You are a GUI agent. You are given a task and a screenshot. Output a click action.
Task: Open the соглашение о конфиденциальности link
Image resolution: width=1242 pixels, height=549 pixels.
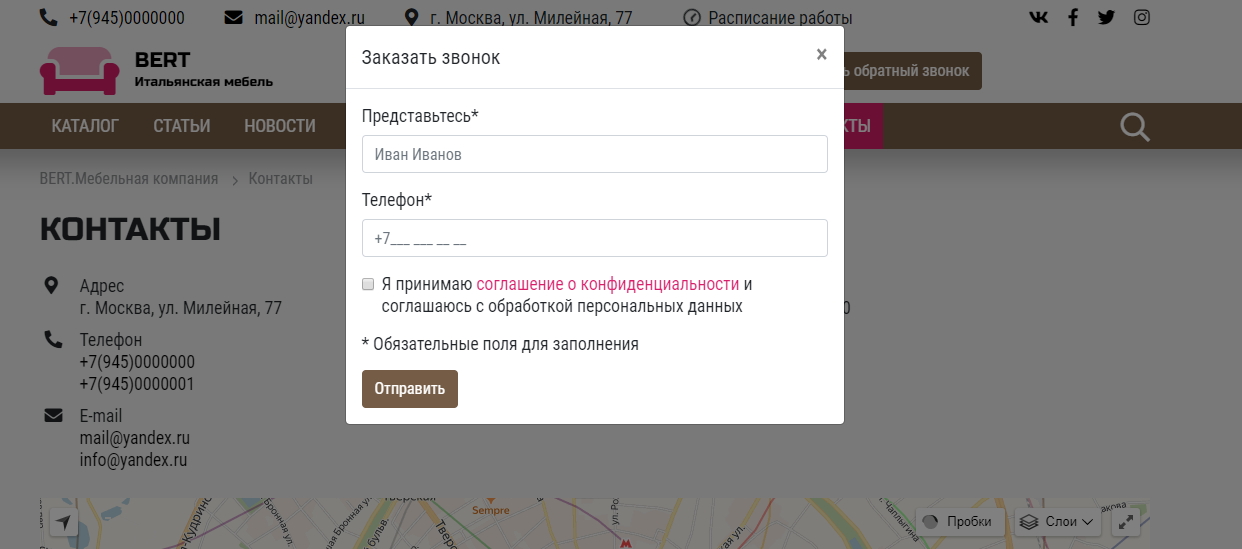608,284
